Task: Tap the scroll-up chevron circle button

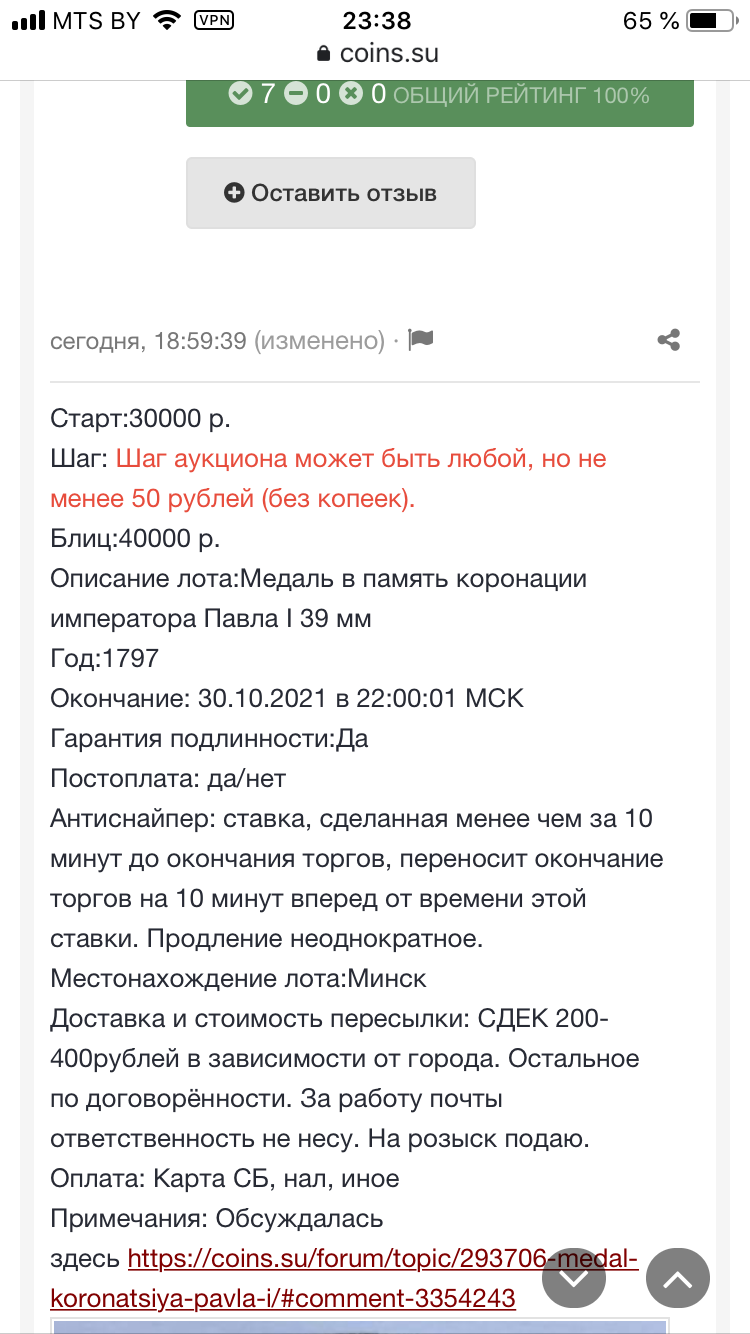Action: (x=678, y=1278)
